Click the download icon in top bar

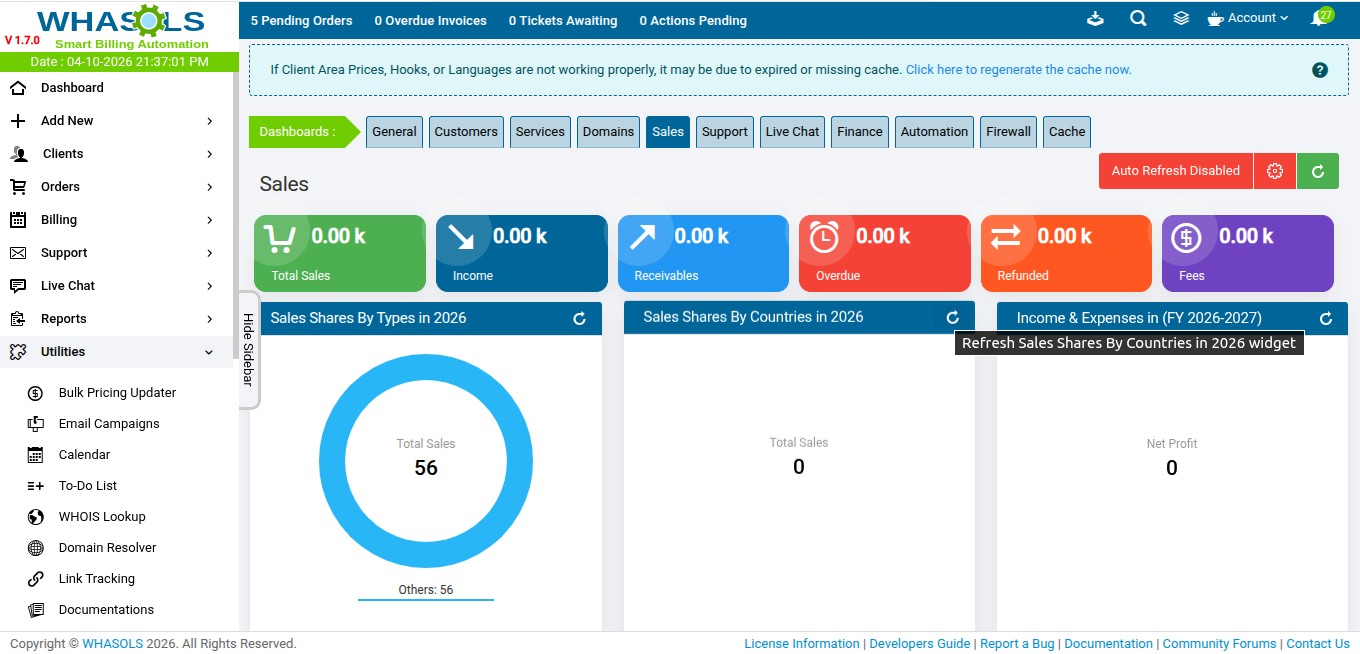pos(1095,19)
